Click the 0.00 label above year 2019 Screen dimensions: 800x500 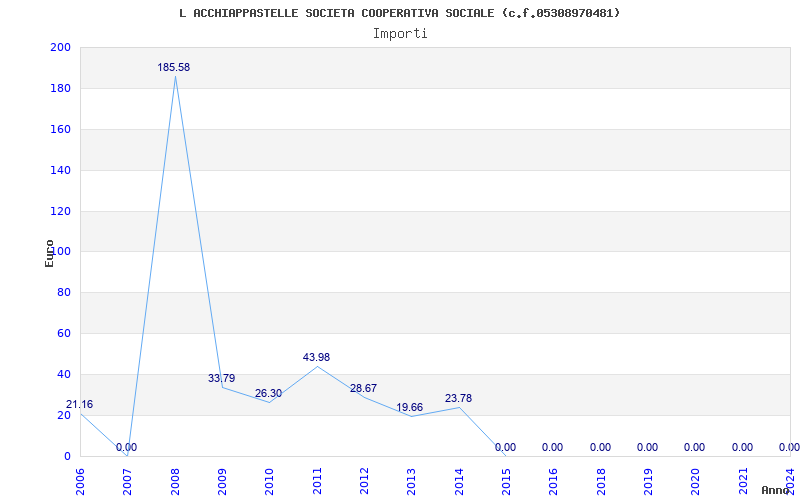point(647,447)
